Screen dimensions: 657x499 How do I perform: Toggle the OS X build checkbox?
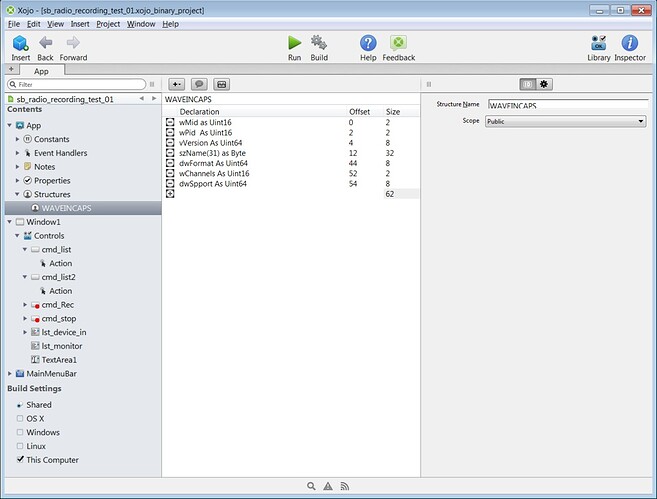20,418
